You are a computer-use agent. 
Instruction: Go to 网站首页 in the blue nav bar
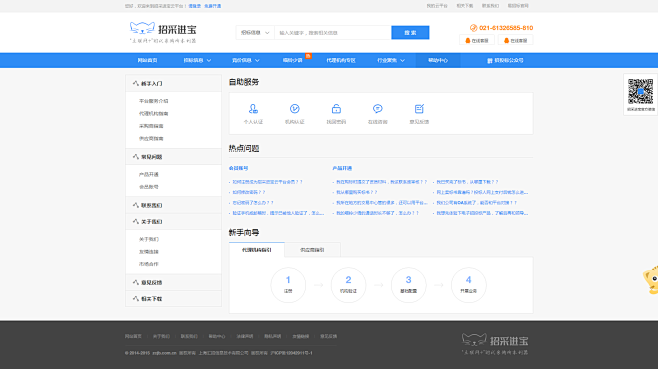tap(147, 60)
